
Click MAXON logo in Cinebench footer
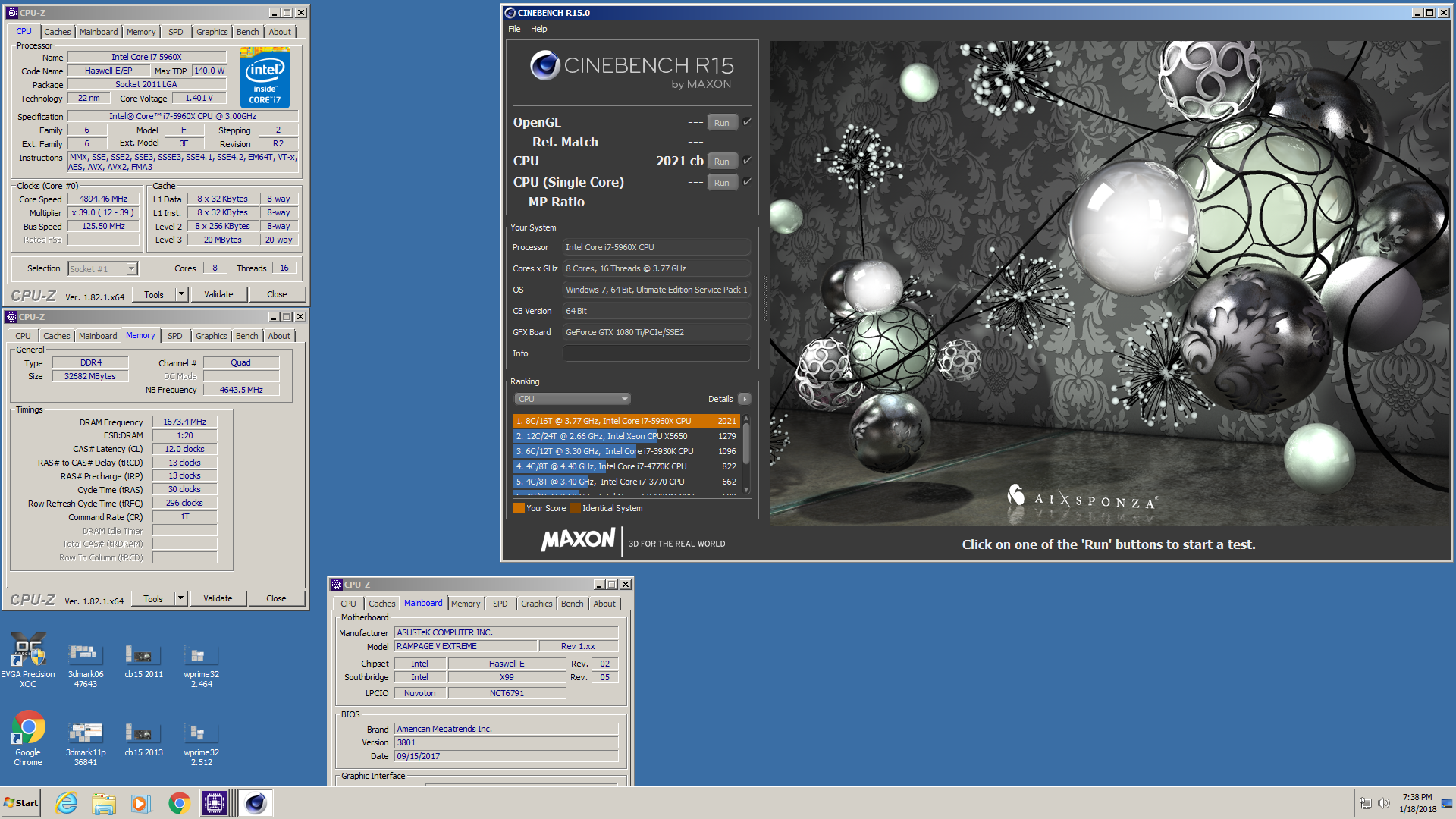pyautogui.click(x=579, y=540)
